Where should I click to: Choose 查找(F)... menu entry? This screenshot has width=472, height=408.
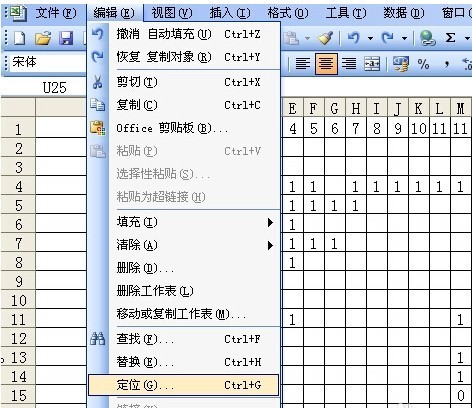[x=184, y=339]
